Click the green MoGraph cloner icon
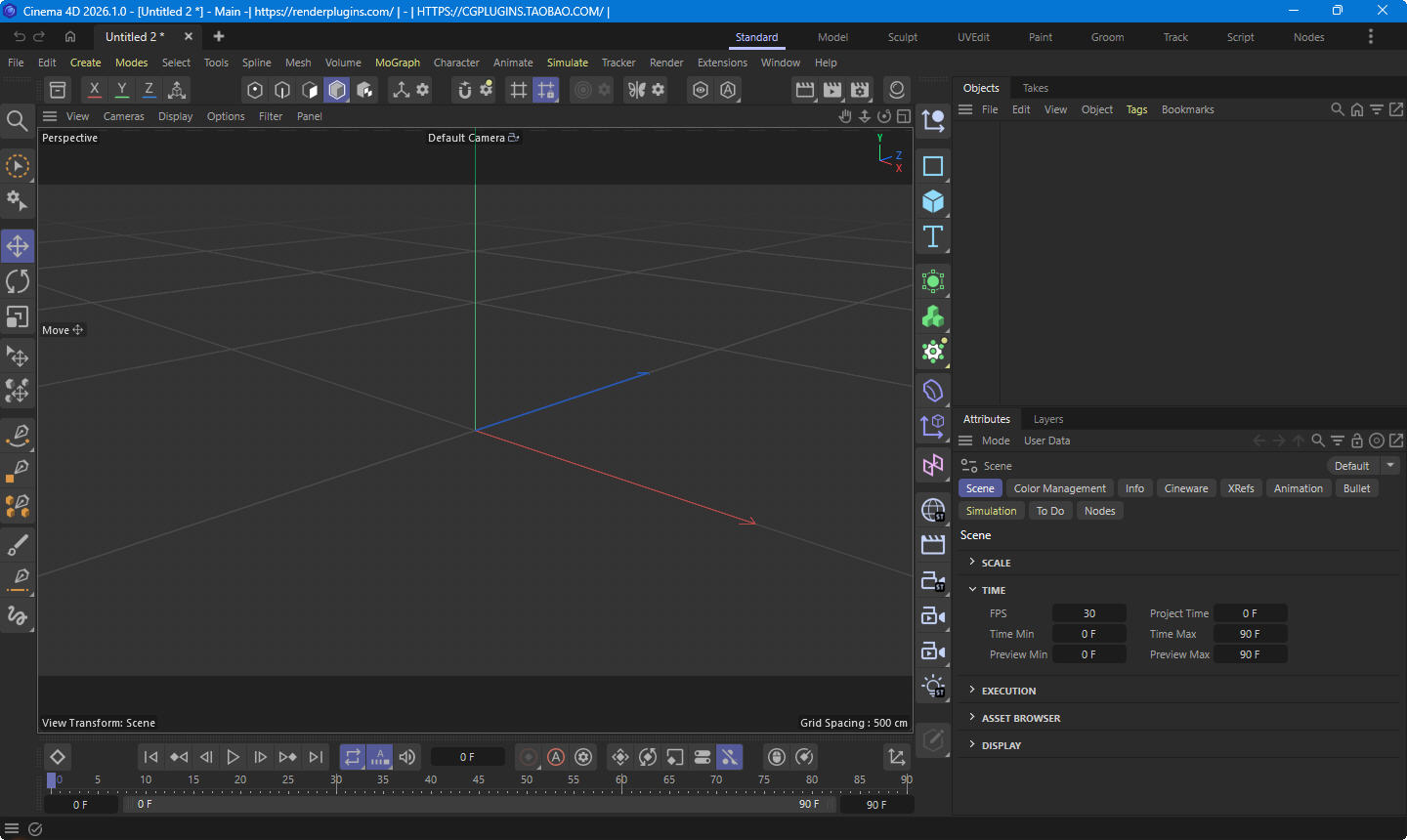1407x840 pixels. point(933,316)
